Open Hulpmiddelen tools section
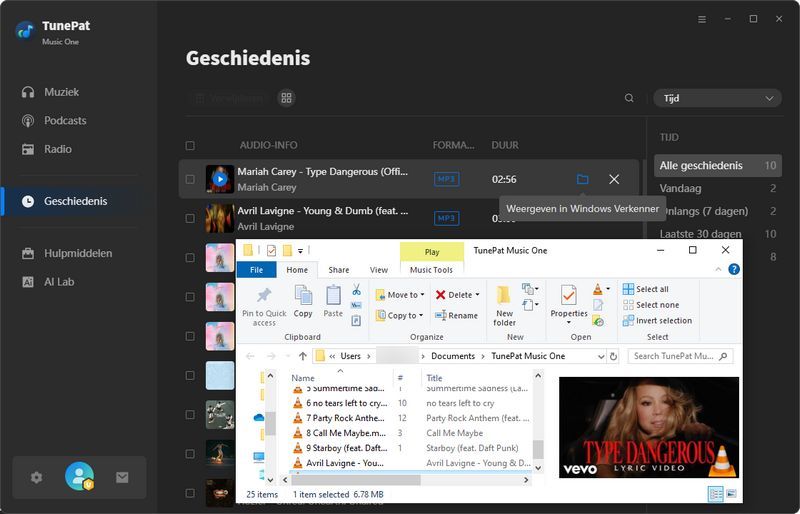This screenshot has height=514, width=800. tap(67, 253)
